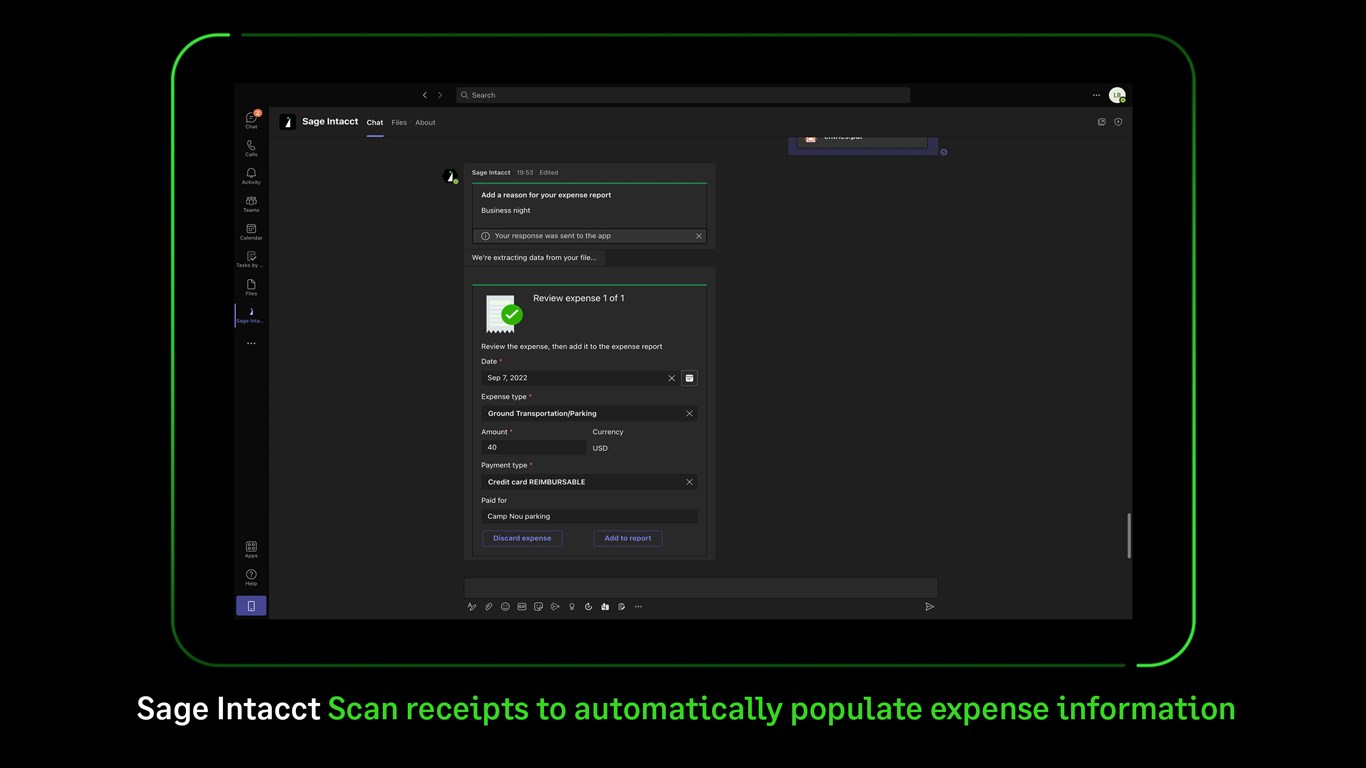The image size is (1366, 768).
Task: Open the Activity bell in the sidebar
Action: 251,176
